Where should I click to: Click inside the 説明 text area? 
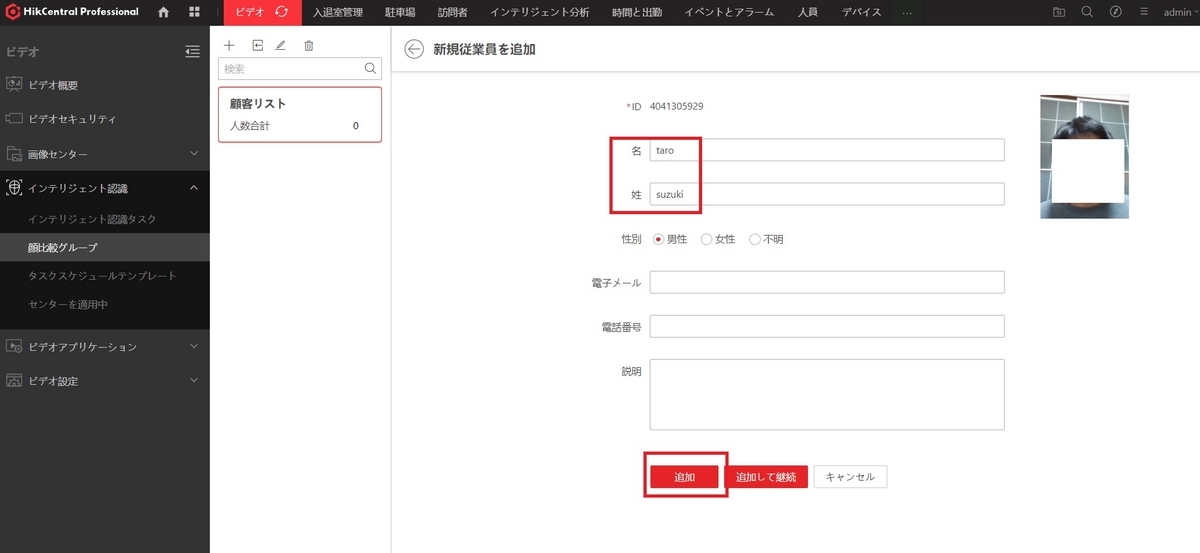click(827, 395)
